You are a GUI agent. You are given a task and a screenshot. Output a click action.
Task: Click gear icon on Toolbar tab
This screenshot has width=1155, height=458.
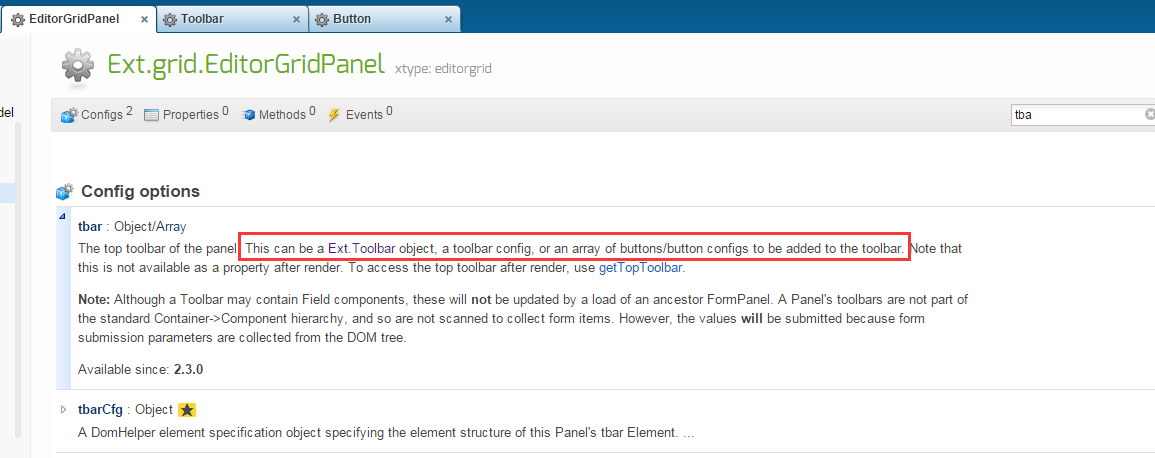point(170,19)
